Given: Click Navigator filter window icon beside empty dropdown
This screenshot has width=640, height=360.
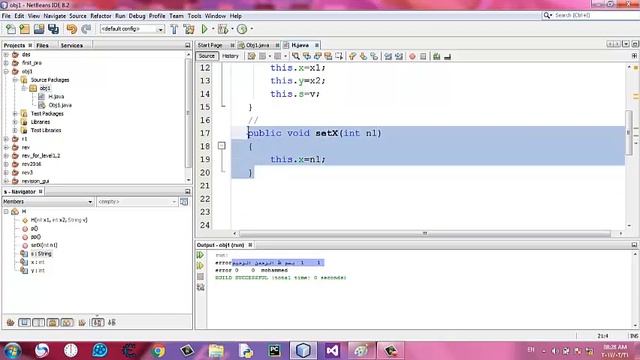Looking at the screenshot, I should pos(184,202).
